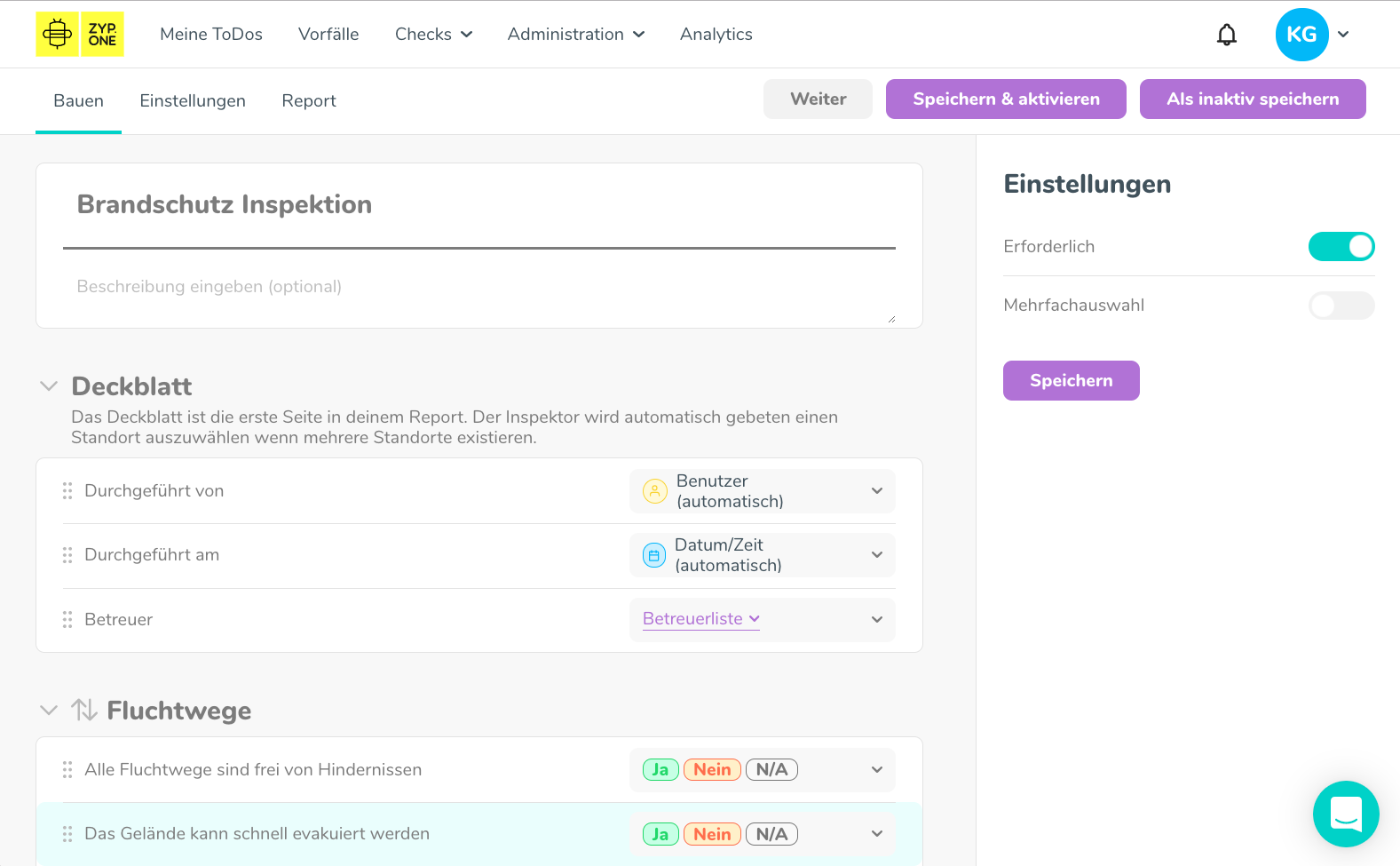Open the Betreuerliste dropdown
1400x866 pixels.
pos(700,619)
